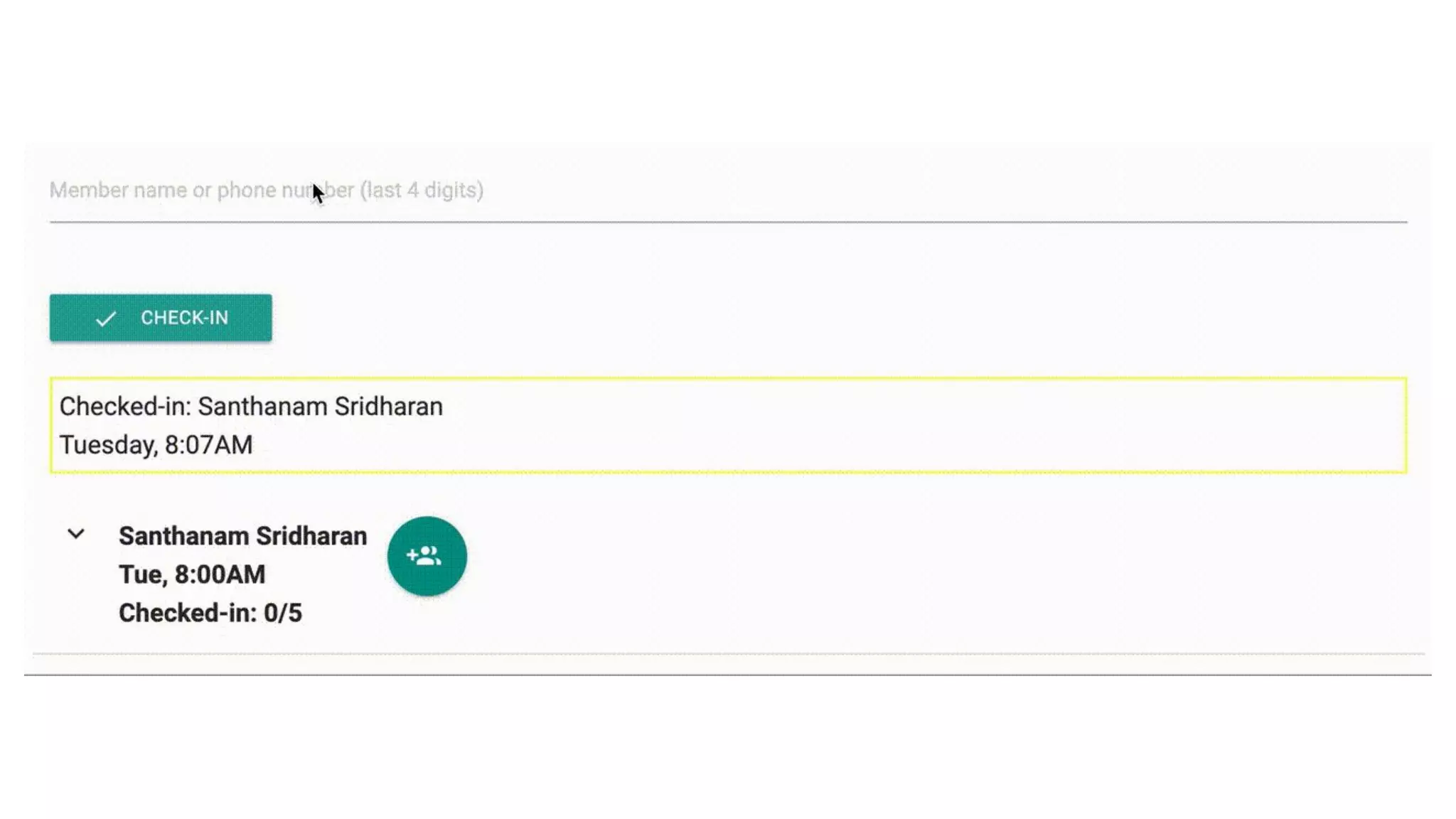
Task: Click the word 'Sridharan' in yellow notification
Action: [389, 406]
